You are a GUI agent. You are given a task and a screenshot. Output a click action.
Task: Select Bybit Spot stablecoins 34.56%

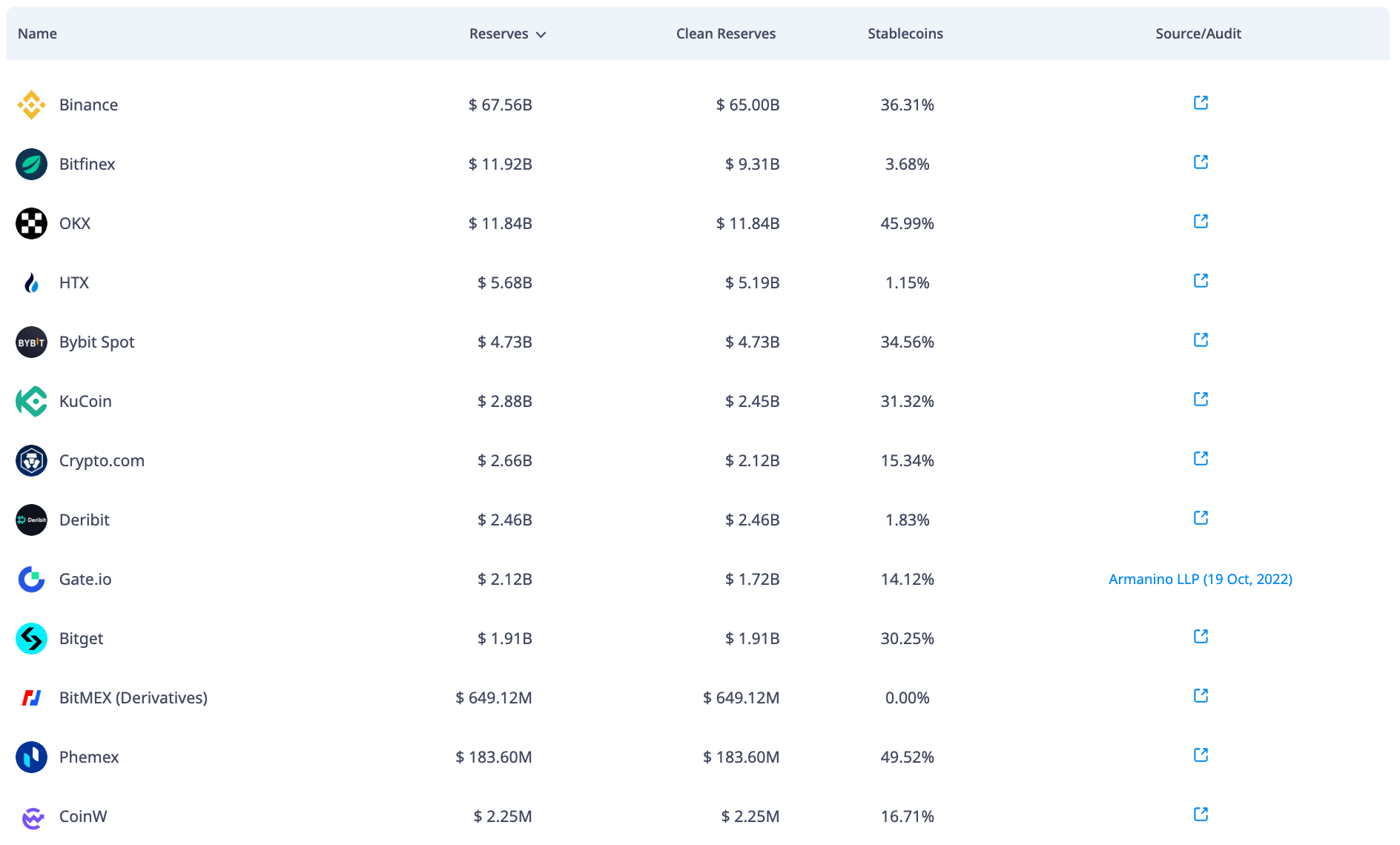tap(907, 342)
